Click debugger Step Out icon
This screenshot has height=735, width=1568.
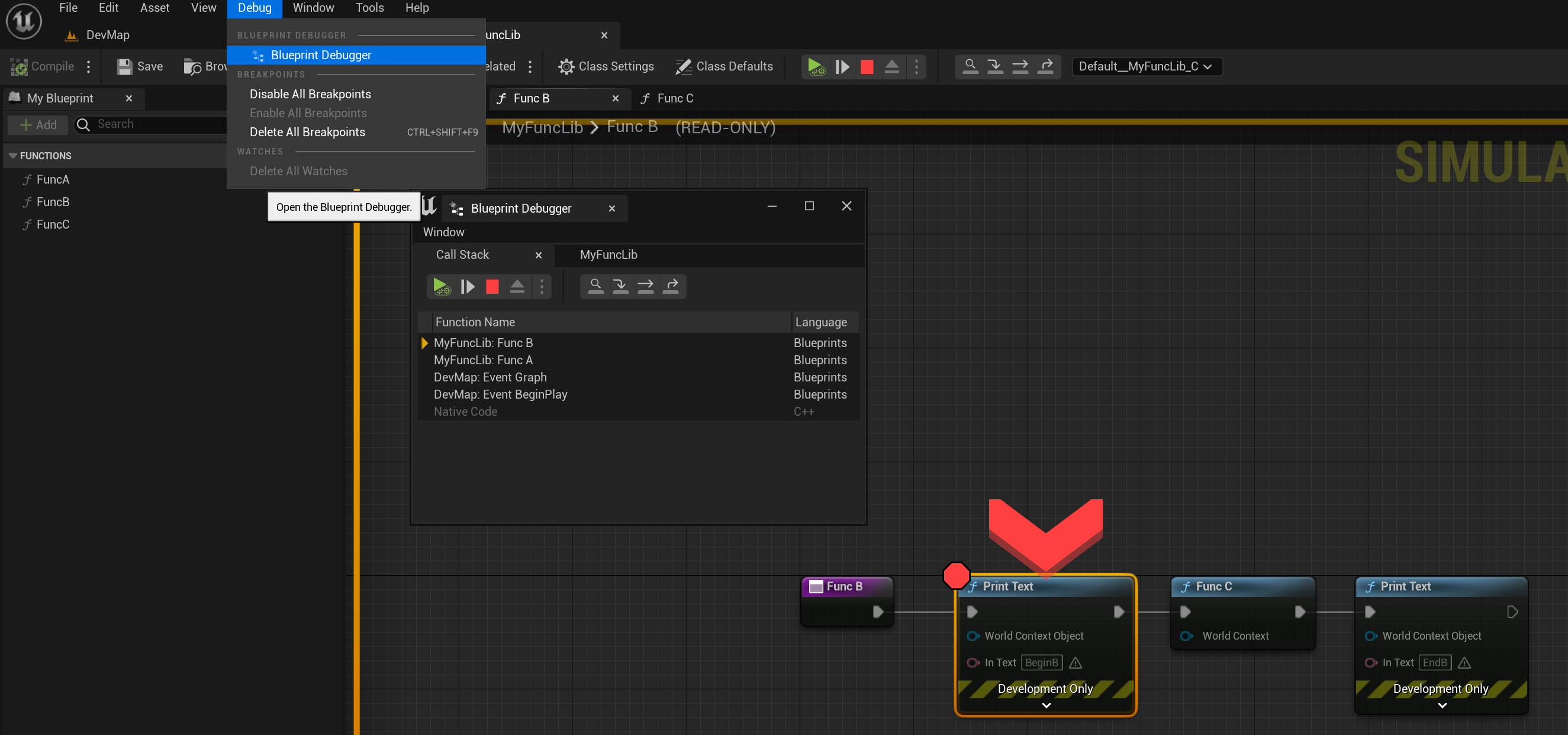671,286
